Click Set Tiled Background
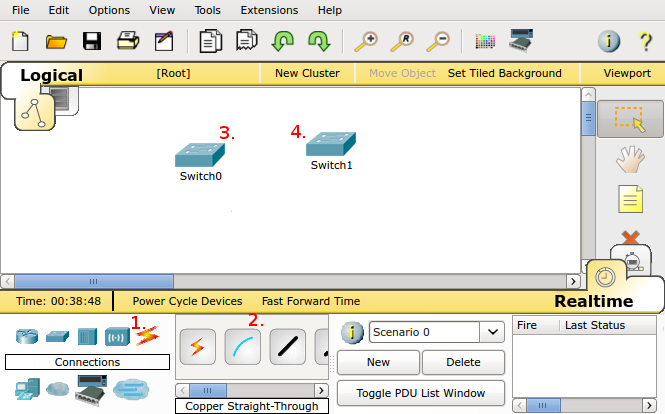 504,74
